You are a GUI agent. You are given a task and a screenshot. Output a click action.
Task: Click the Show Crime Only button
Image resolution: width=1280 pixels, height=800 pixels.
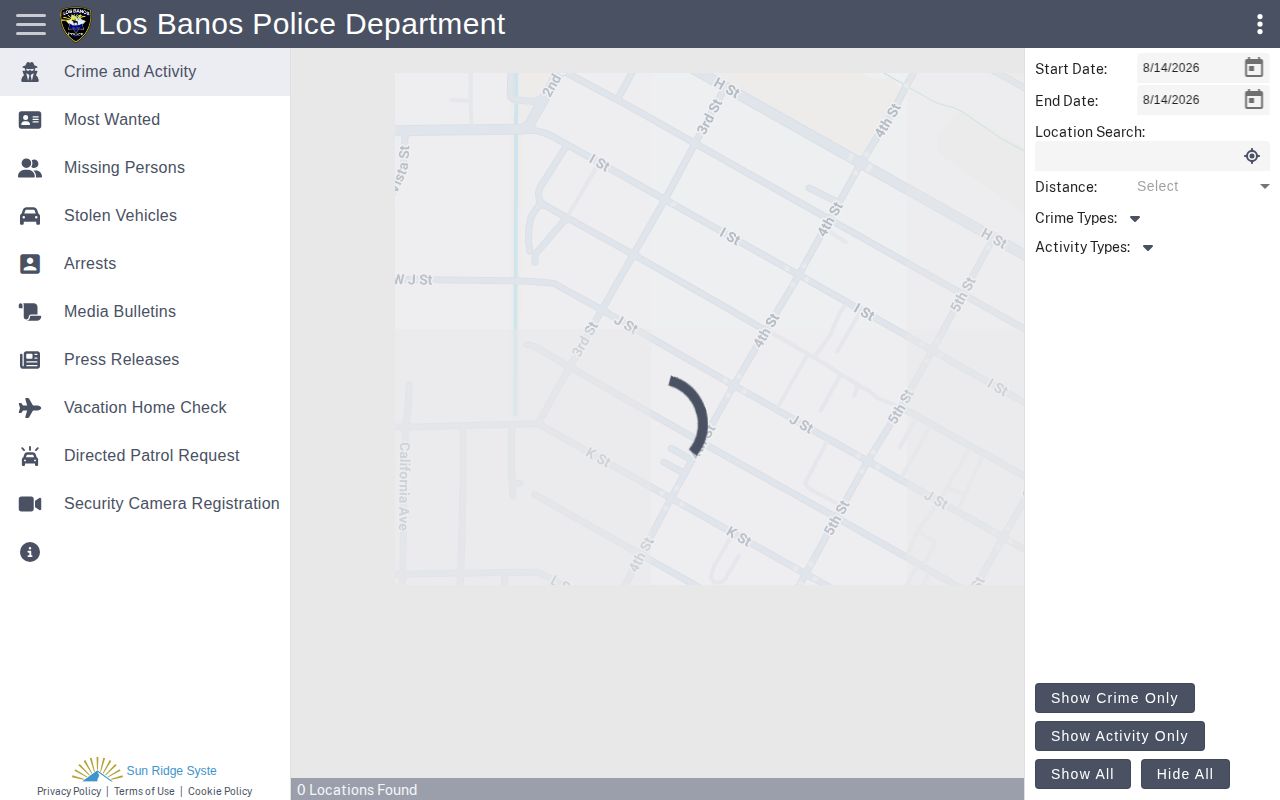tap(1115, 698)
